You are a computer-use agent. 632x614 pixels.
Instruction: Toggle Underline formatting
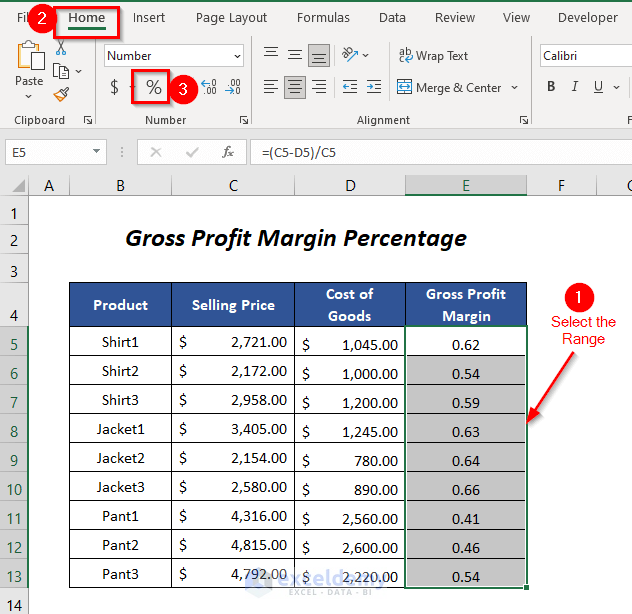tap(599, 86)
